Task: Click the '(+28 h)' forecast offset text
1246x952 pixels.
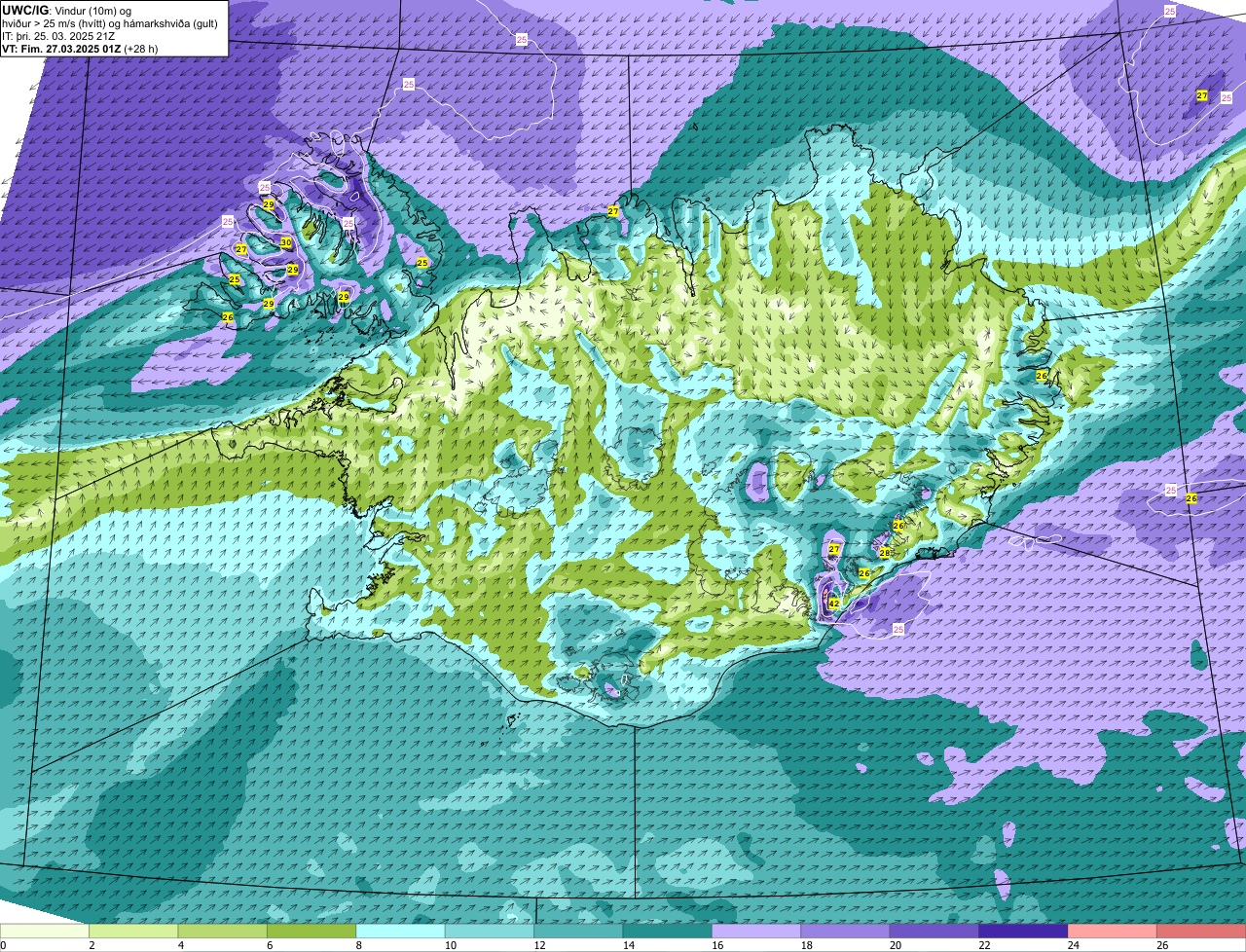Action: click(141, 49)
